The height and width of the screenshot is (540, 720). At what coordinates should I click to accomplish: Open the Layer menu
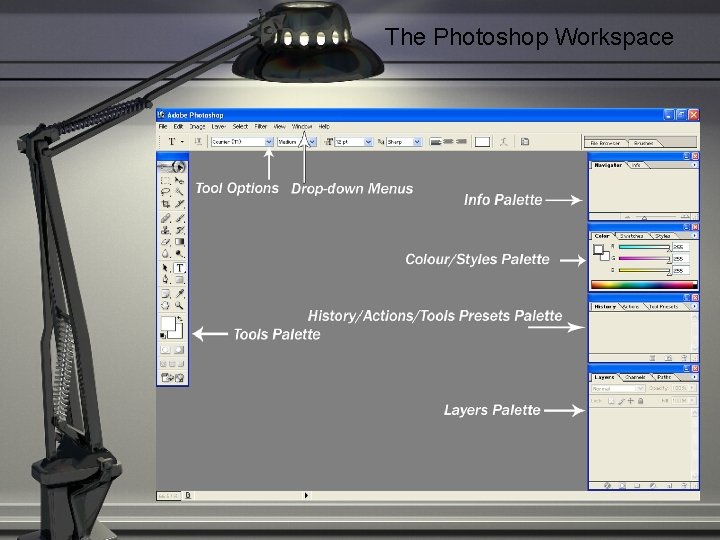(219, 126)
